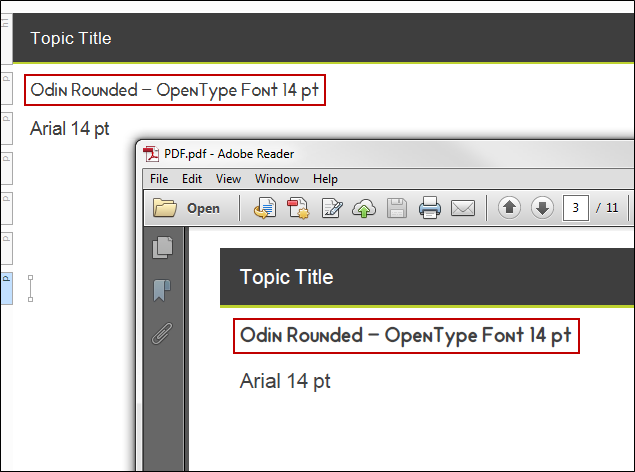635x472 pixels.
Task: Open the Edit menu
Action: (x=192, y=179)
